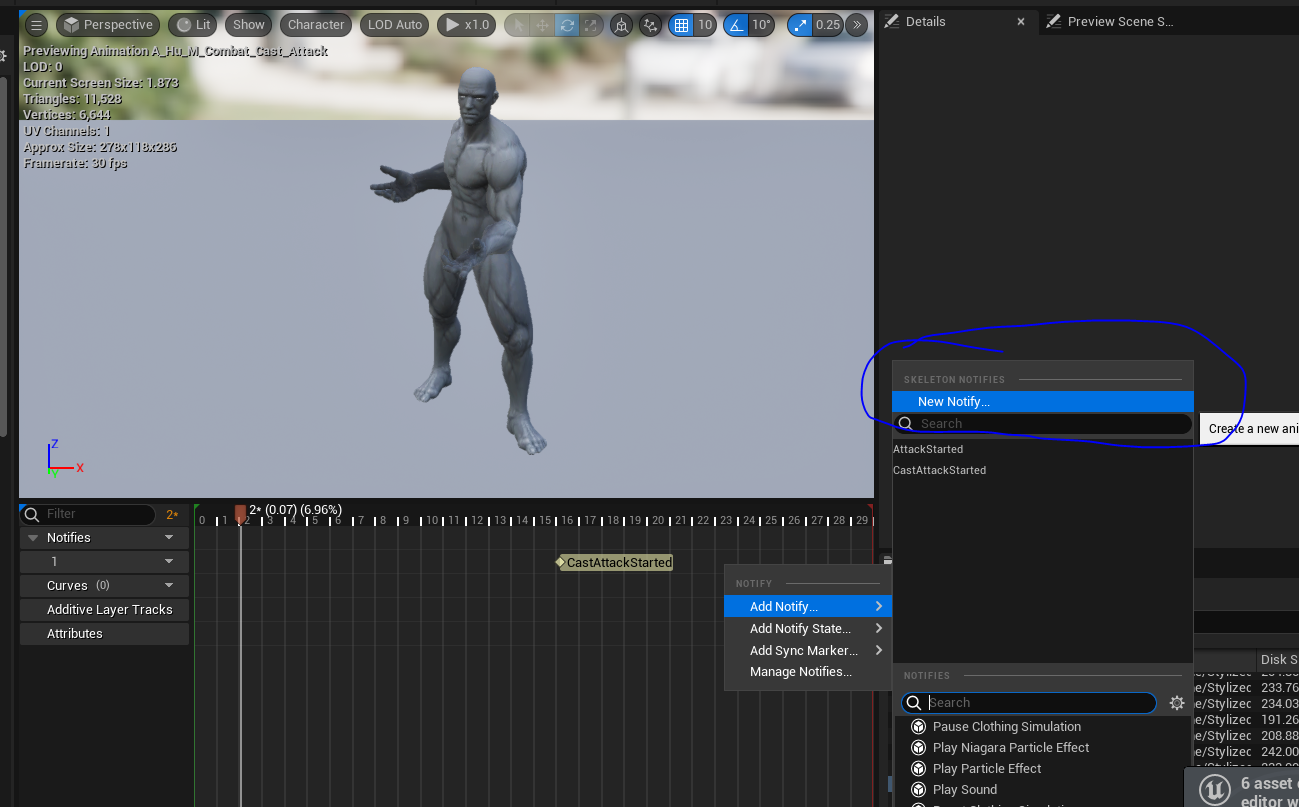
Task: Open the LOD Auto dropdown
Action: 395,25
